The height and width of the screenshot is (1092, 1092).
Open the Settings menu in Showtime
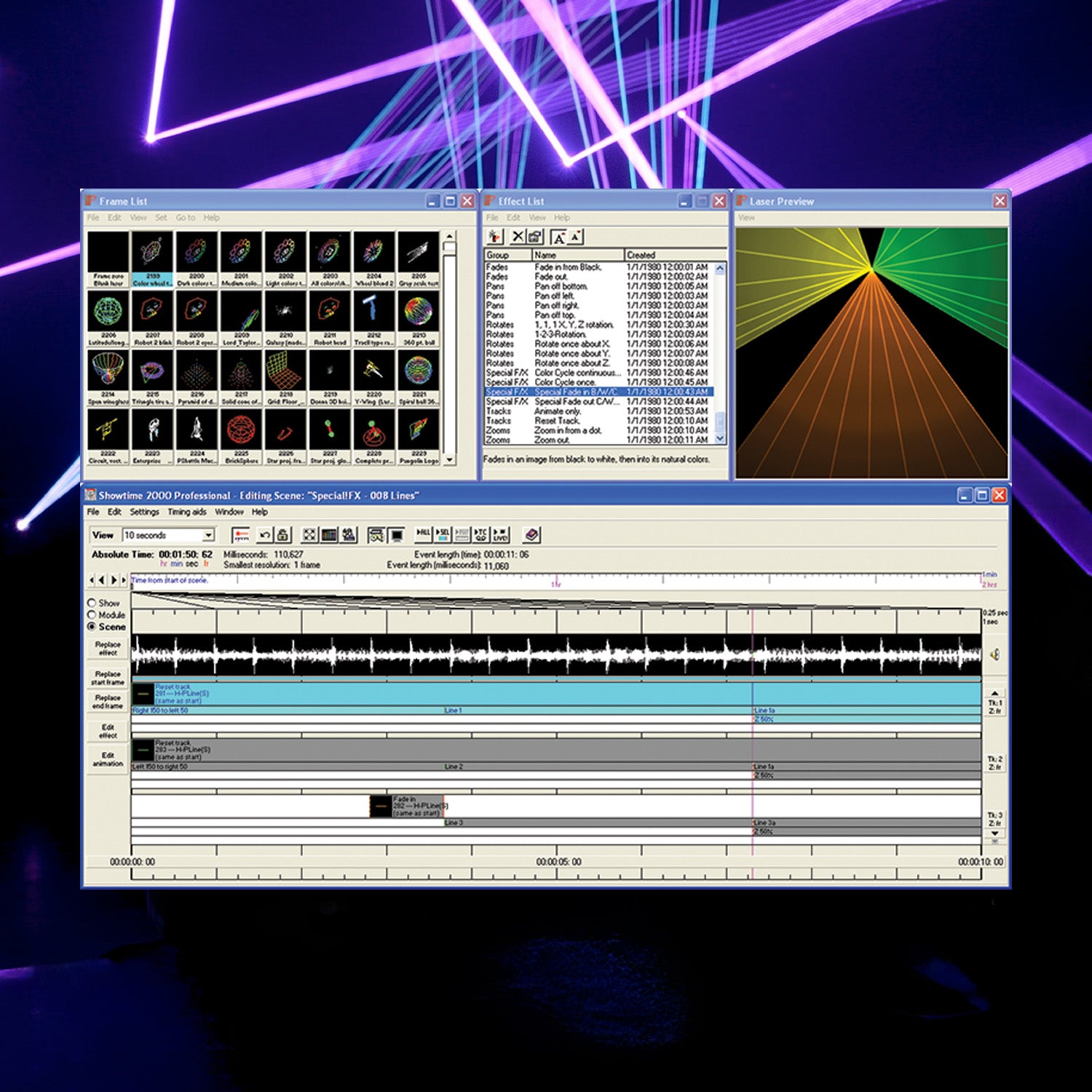pyautogui.click(x=144, y=512)
